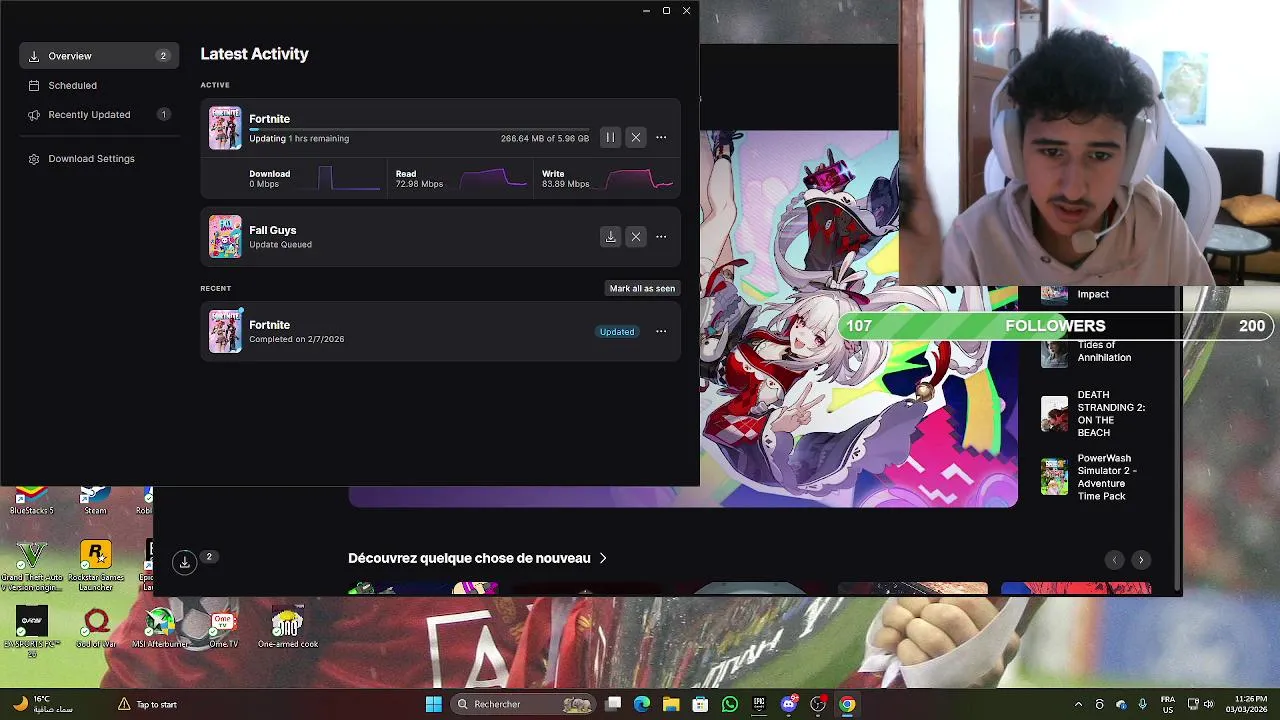
Task: Open Discord from the taskbar
Action: coord(789,704)
